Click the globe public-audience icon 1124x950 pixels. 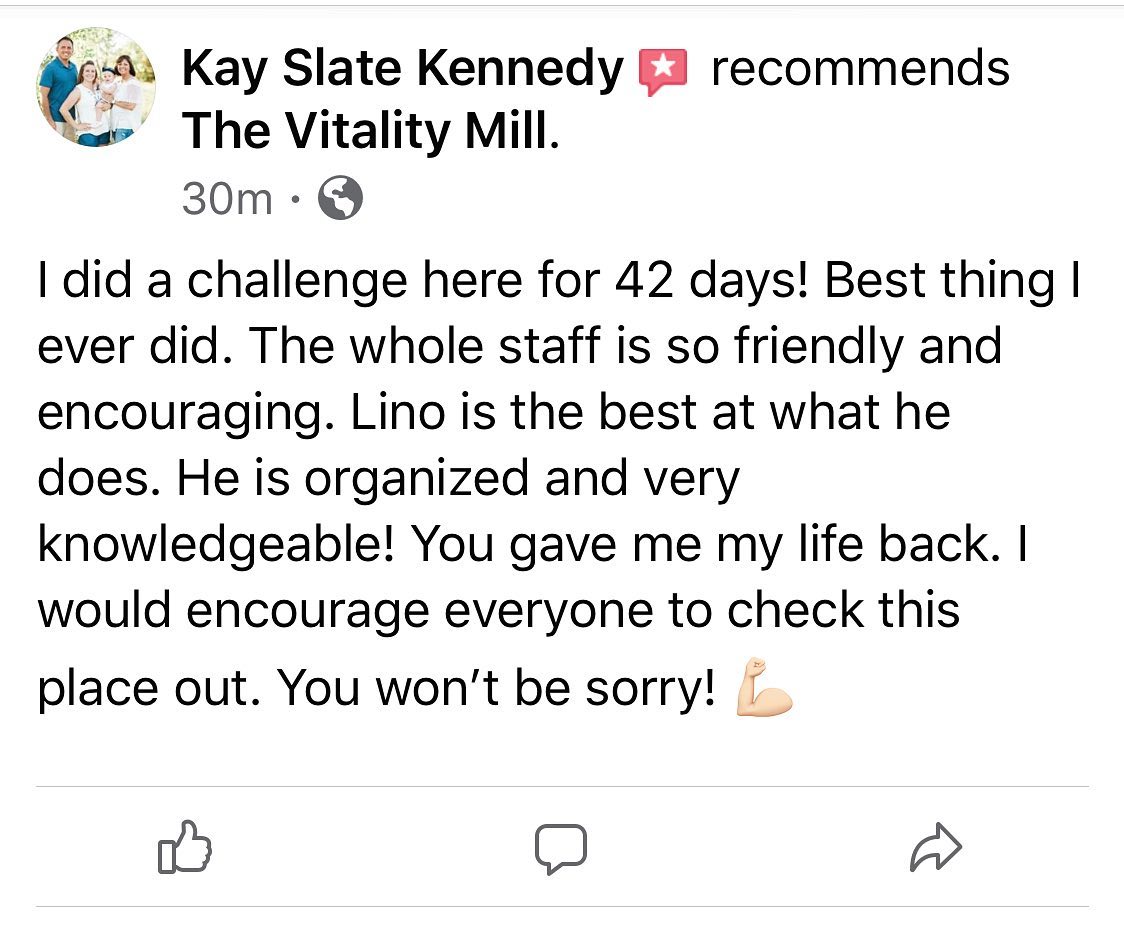[340, 199]
